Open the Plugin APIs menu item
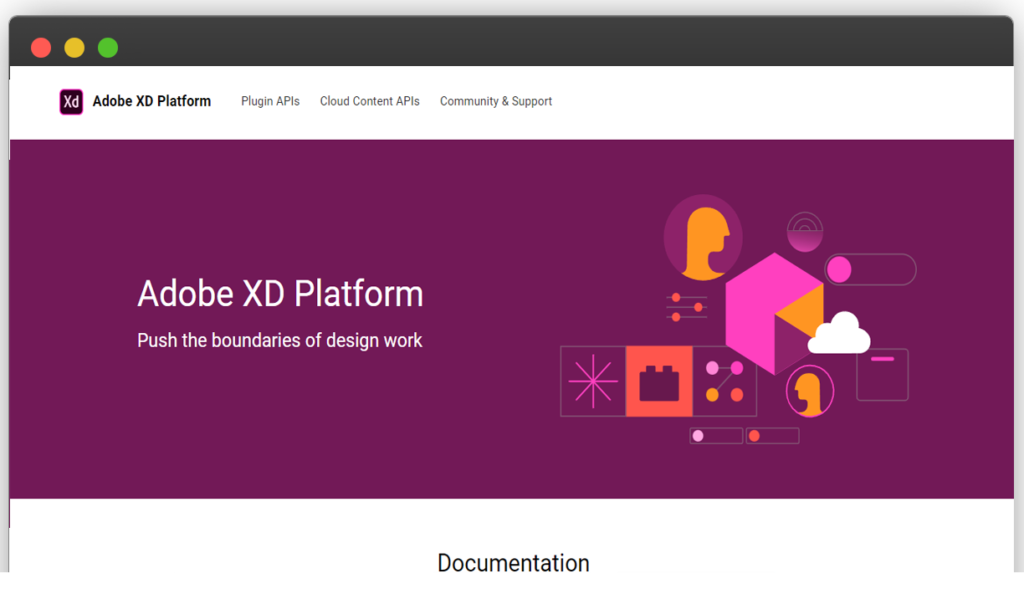 click(x=270, y=101)
